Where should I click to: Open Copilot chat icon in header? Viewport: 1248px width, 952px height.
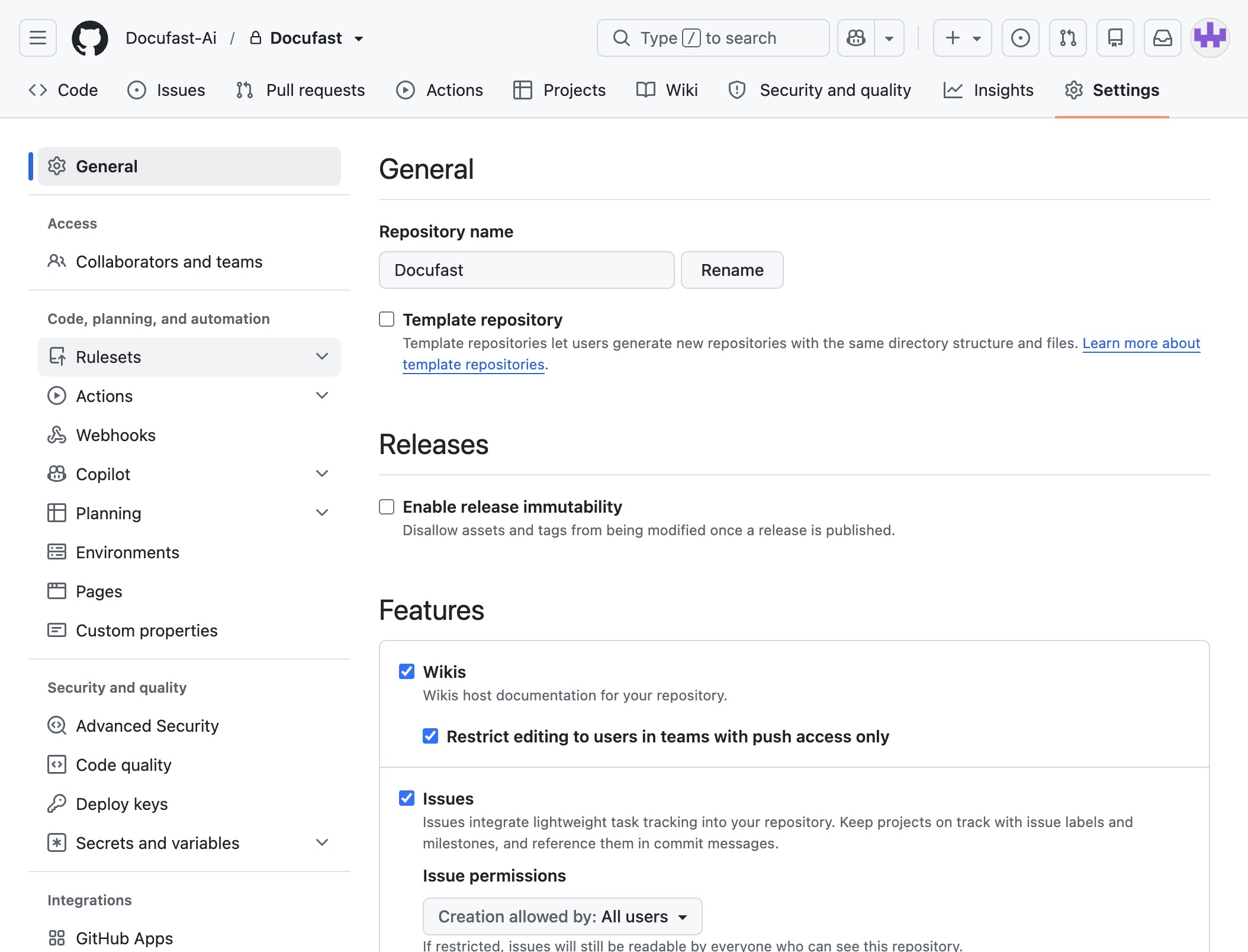tap(856, 38)
